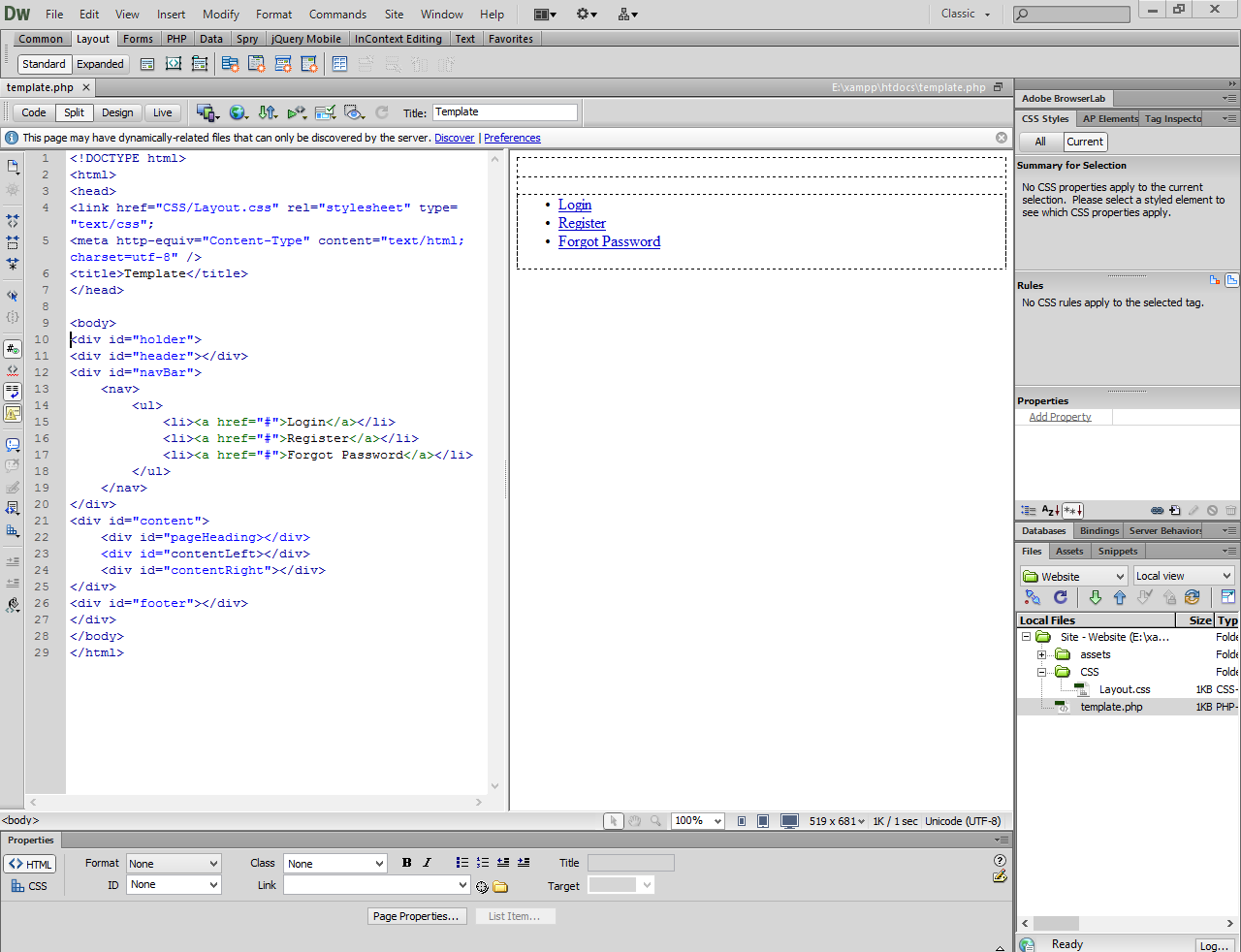Click Connect to Remote Server icon
The height and width of the screenshot is (952, 1241).
pyautogui.click(x=1033, y=597)
